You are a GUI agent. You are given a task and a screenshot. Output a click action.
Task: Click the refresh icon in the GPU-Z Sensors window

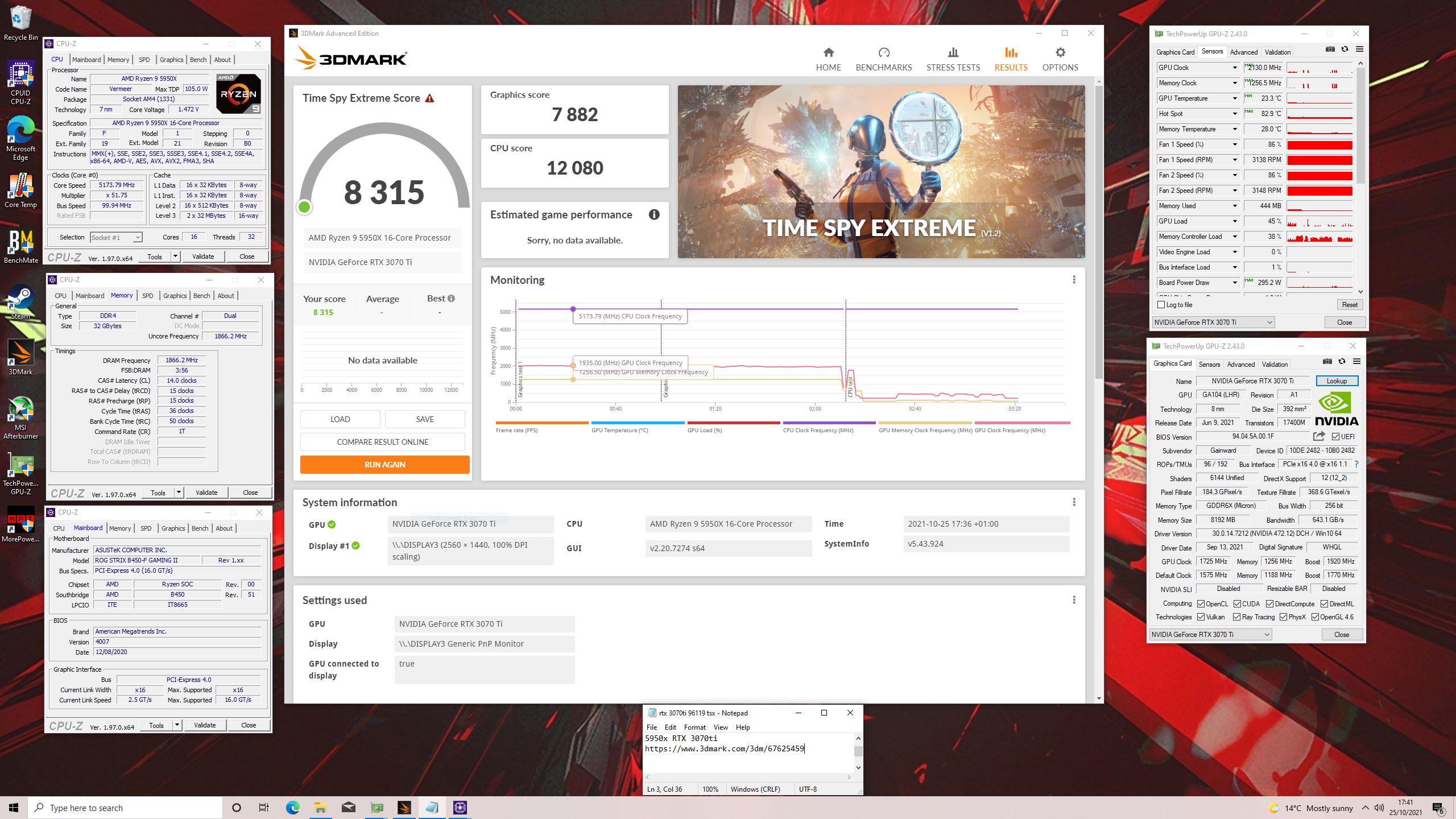click(x=1345, y=49)
